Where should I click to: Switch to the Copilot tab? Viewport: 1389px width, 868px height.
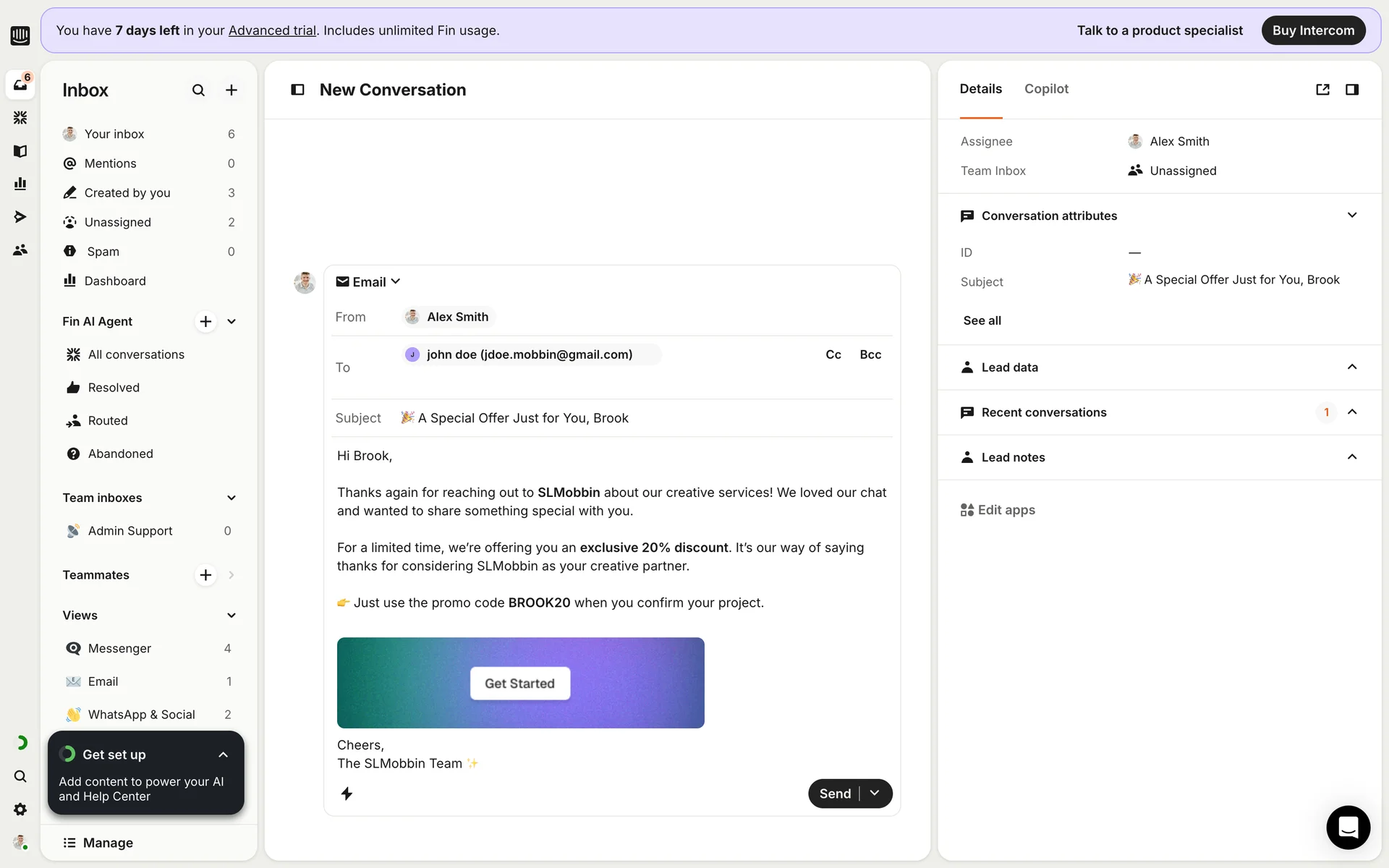click(x=1046, y=89)
